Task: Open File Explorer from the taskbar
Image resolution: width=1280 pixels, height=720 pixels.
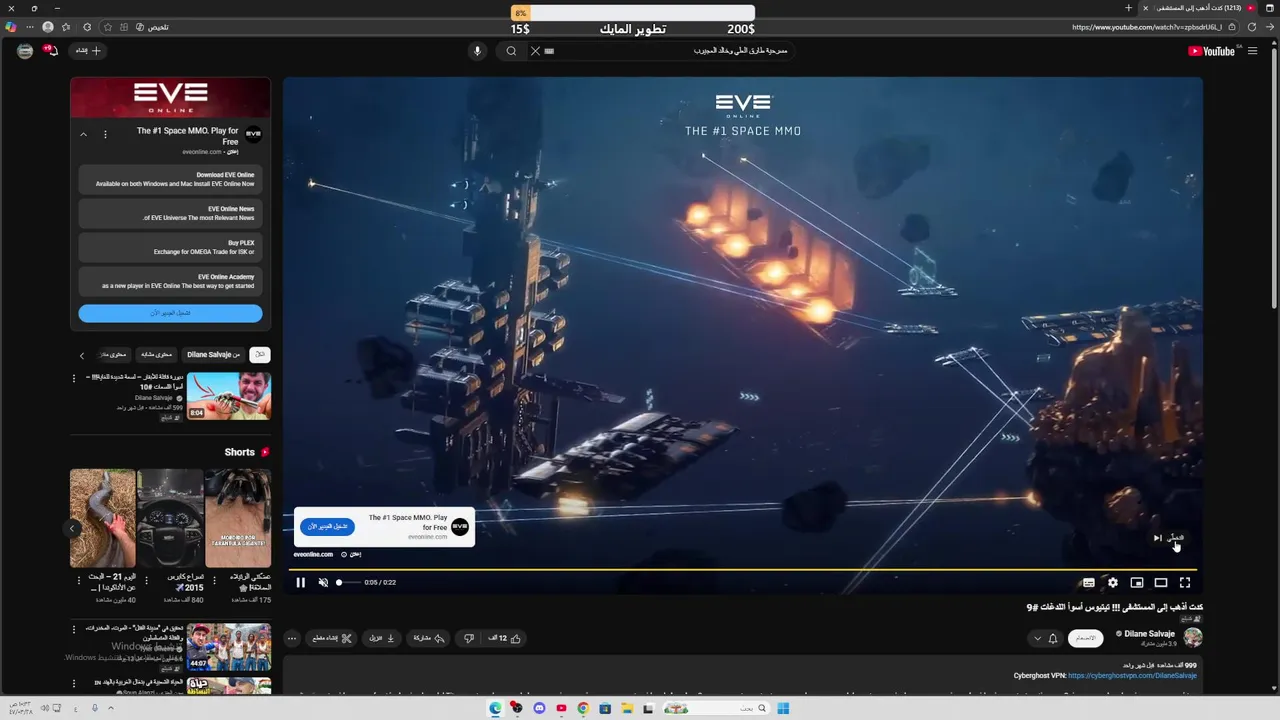Action: click(627, 708)
